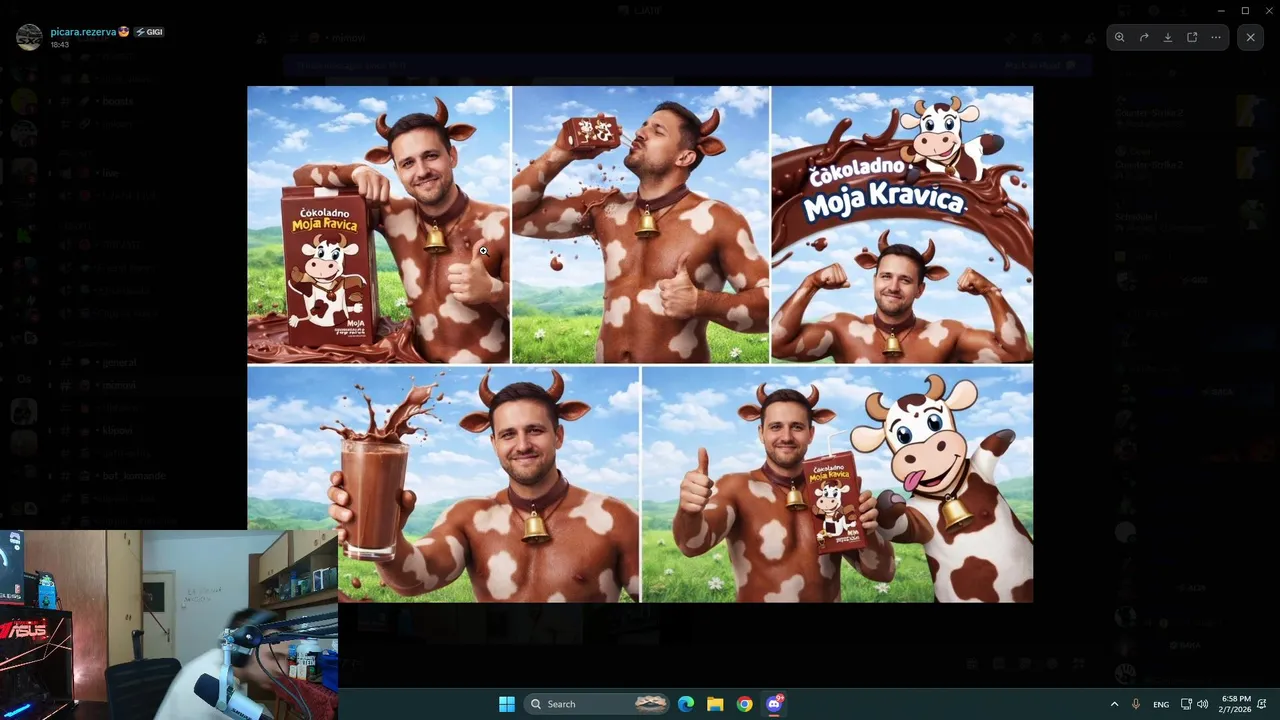Open Google Chrome from the taskbar
The height and width of the screenshot is (720, 1280).
click(745, 704)
